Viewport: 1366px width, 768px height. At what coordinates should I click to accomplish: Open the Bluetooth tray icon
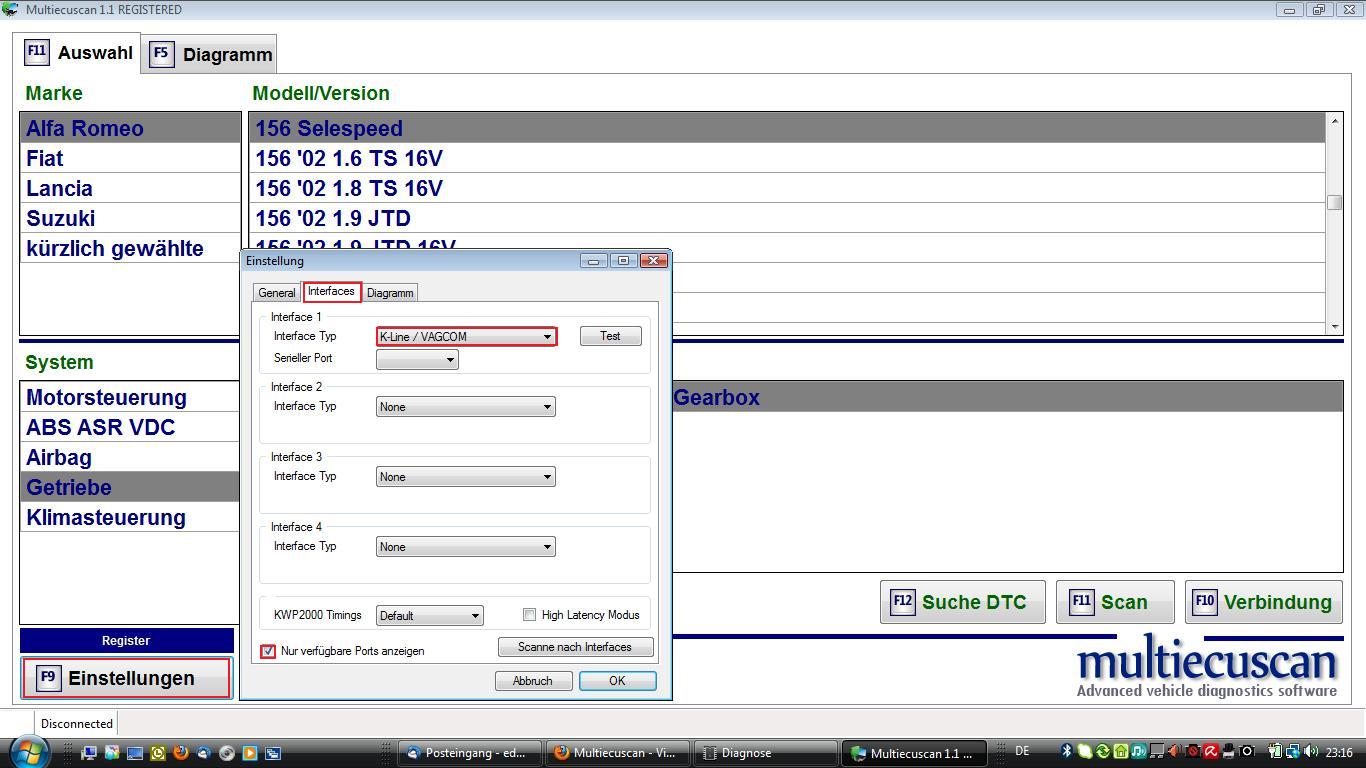tap(1067, 752)
